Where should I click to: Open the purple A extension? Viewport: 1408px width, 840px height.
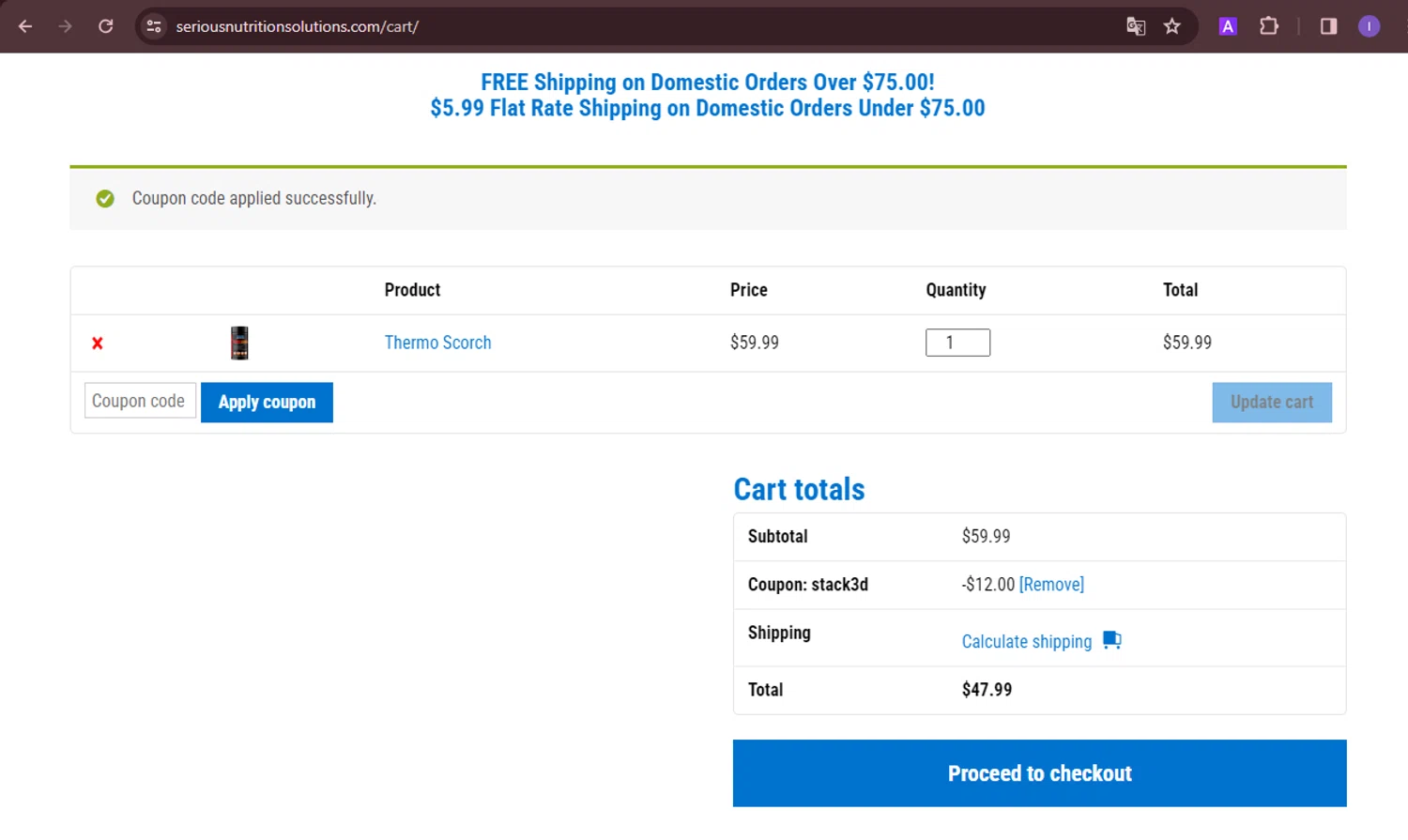point(1228,26)
